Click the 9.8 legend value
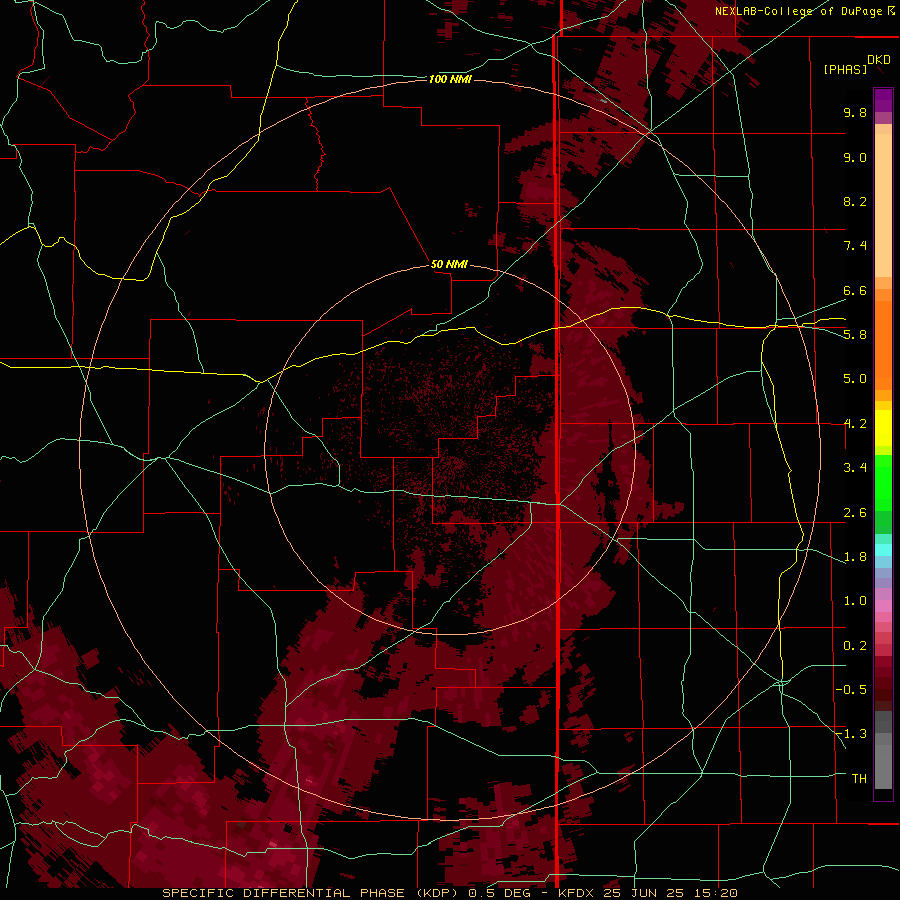Image resolution: width=900 pixels, height=900 pixels. (855, 112)
